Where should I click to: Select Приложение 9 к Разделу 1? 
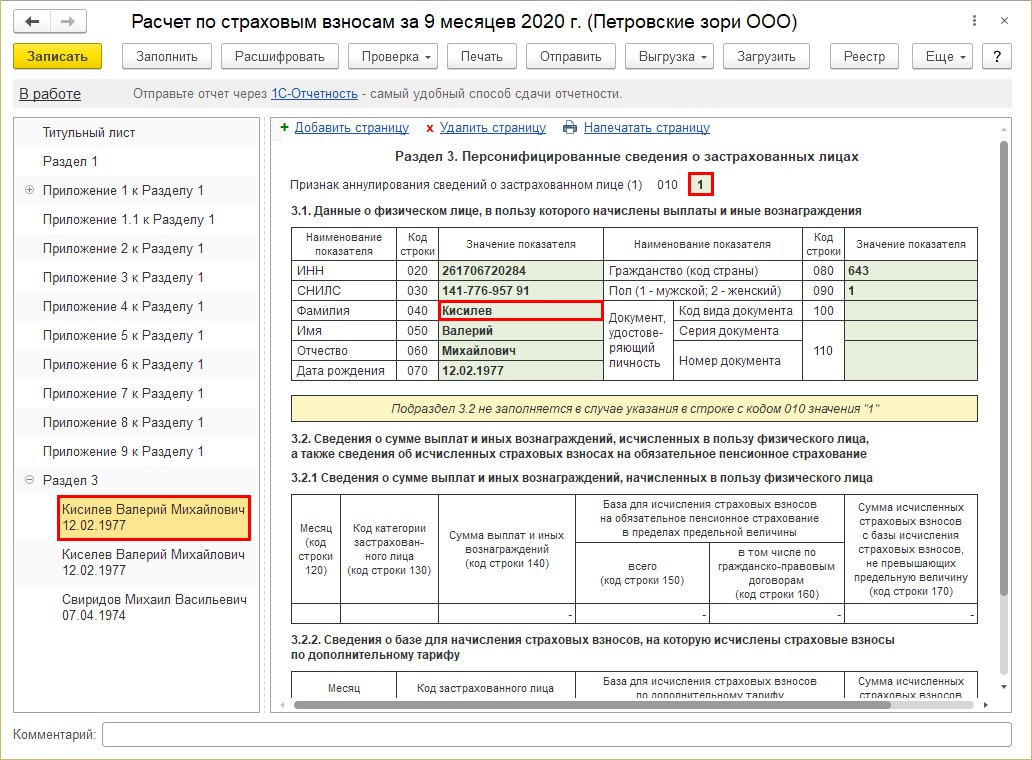point(123,451)
